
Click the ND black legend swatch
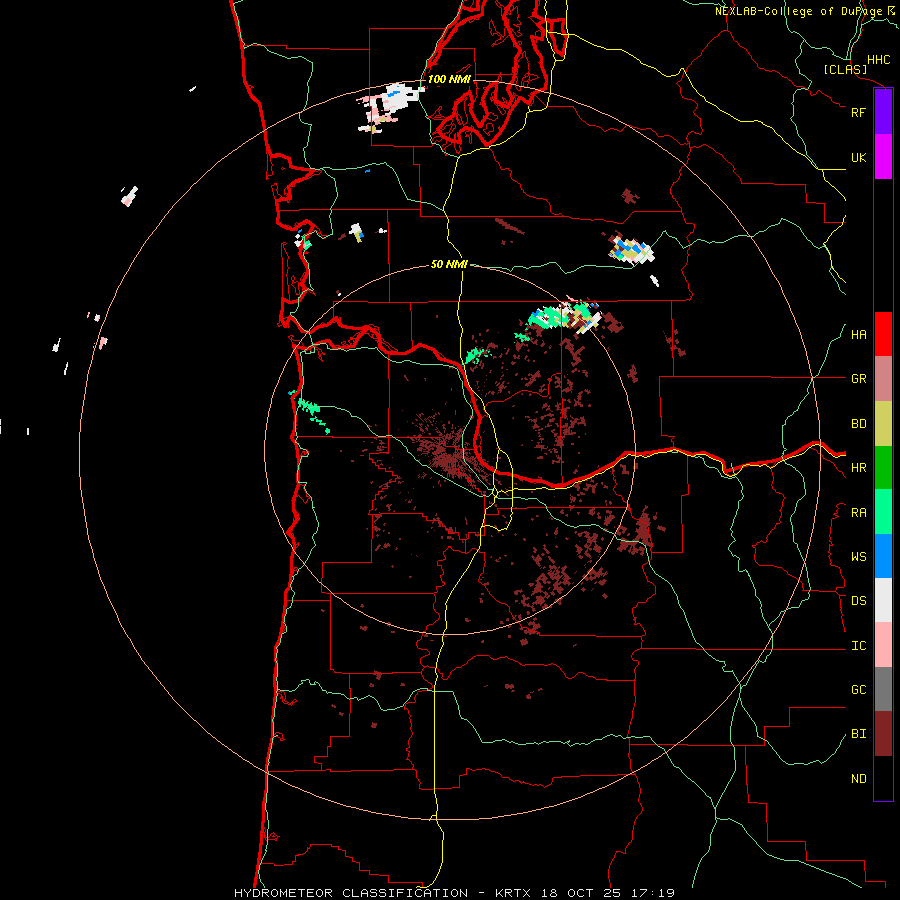click(883, 778)
